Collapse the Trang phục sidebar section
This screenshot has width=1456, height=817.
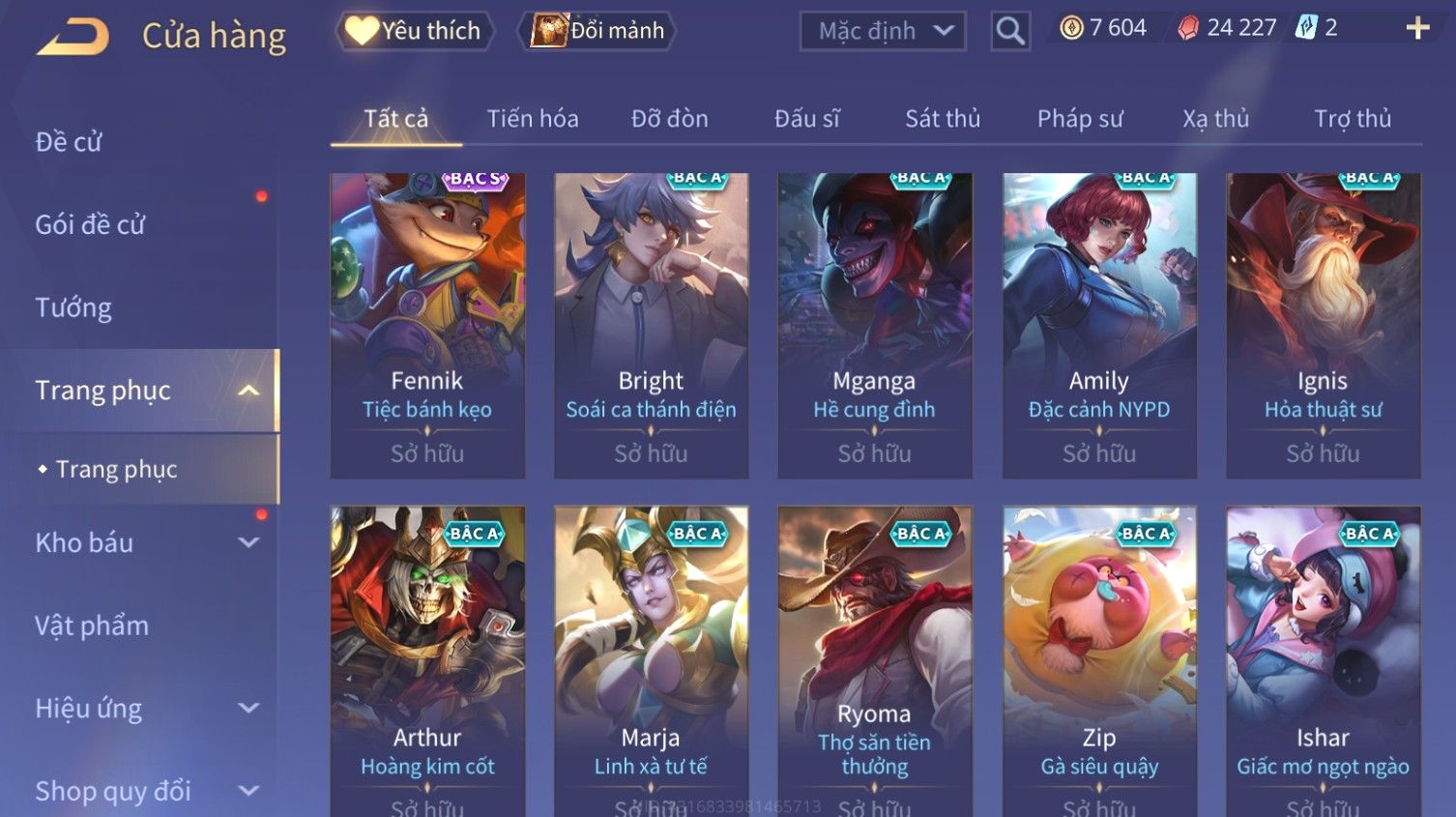tap(248, 391)
